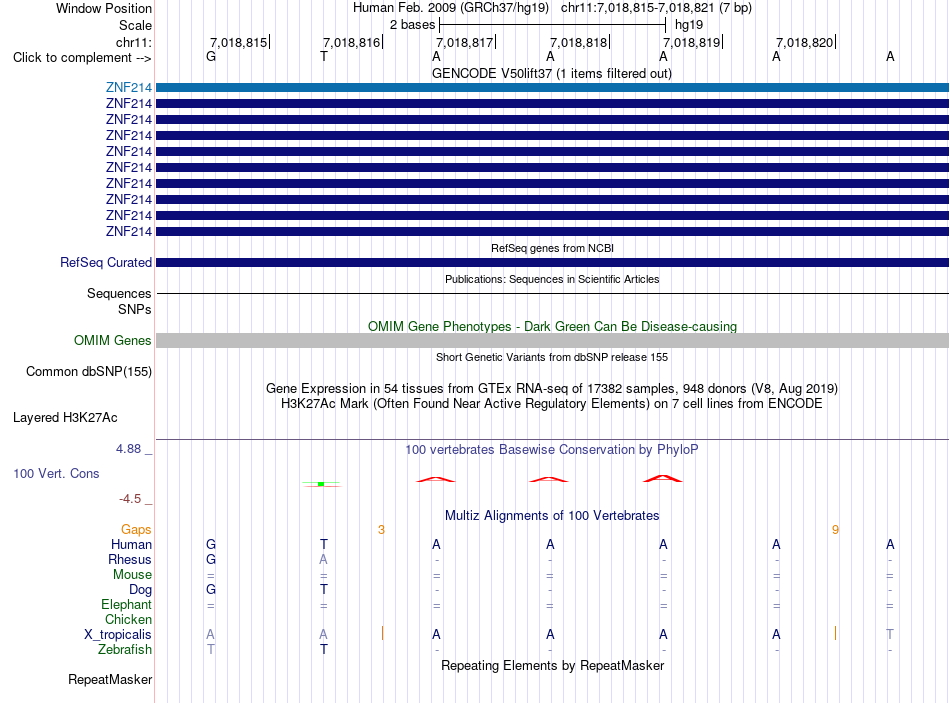Open the OMIM Genes track label

[x=112, y=341]
